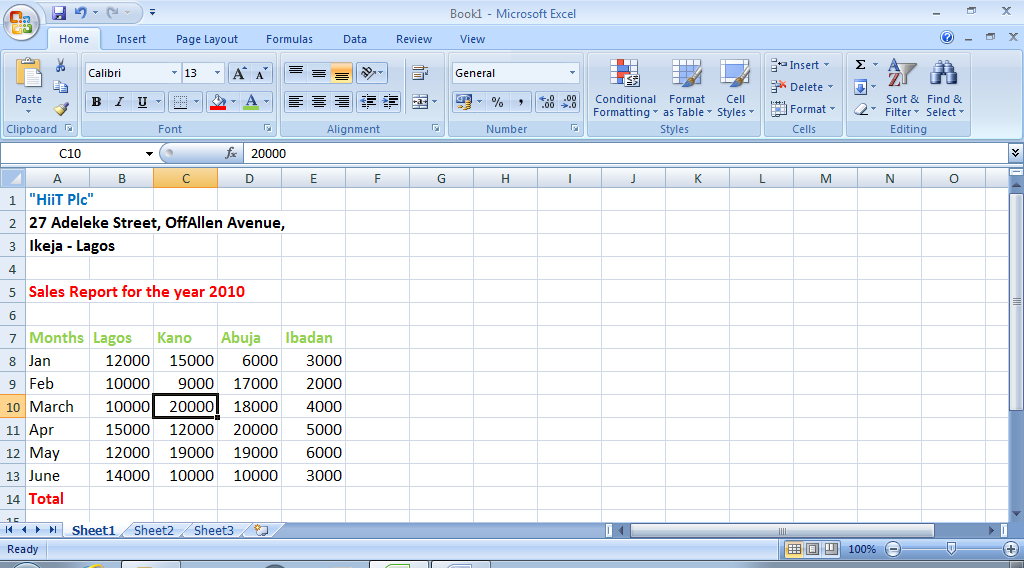This screenshot has height=568, width=1024.
Task: Click the Sort & Filter button
Action: (x=902, y=90)
